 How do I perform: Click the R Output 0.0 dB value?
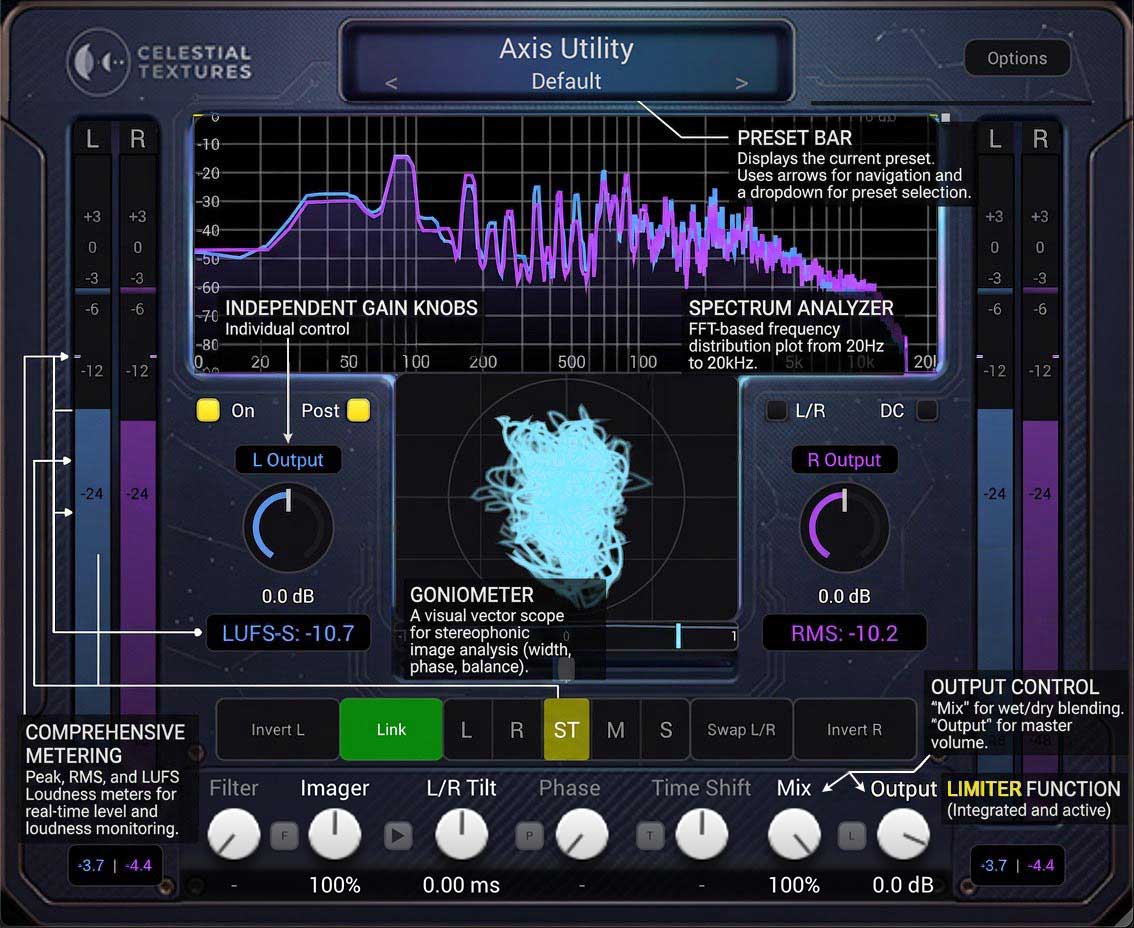(x=844, y=596)
